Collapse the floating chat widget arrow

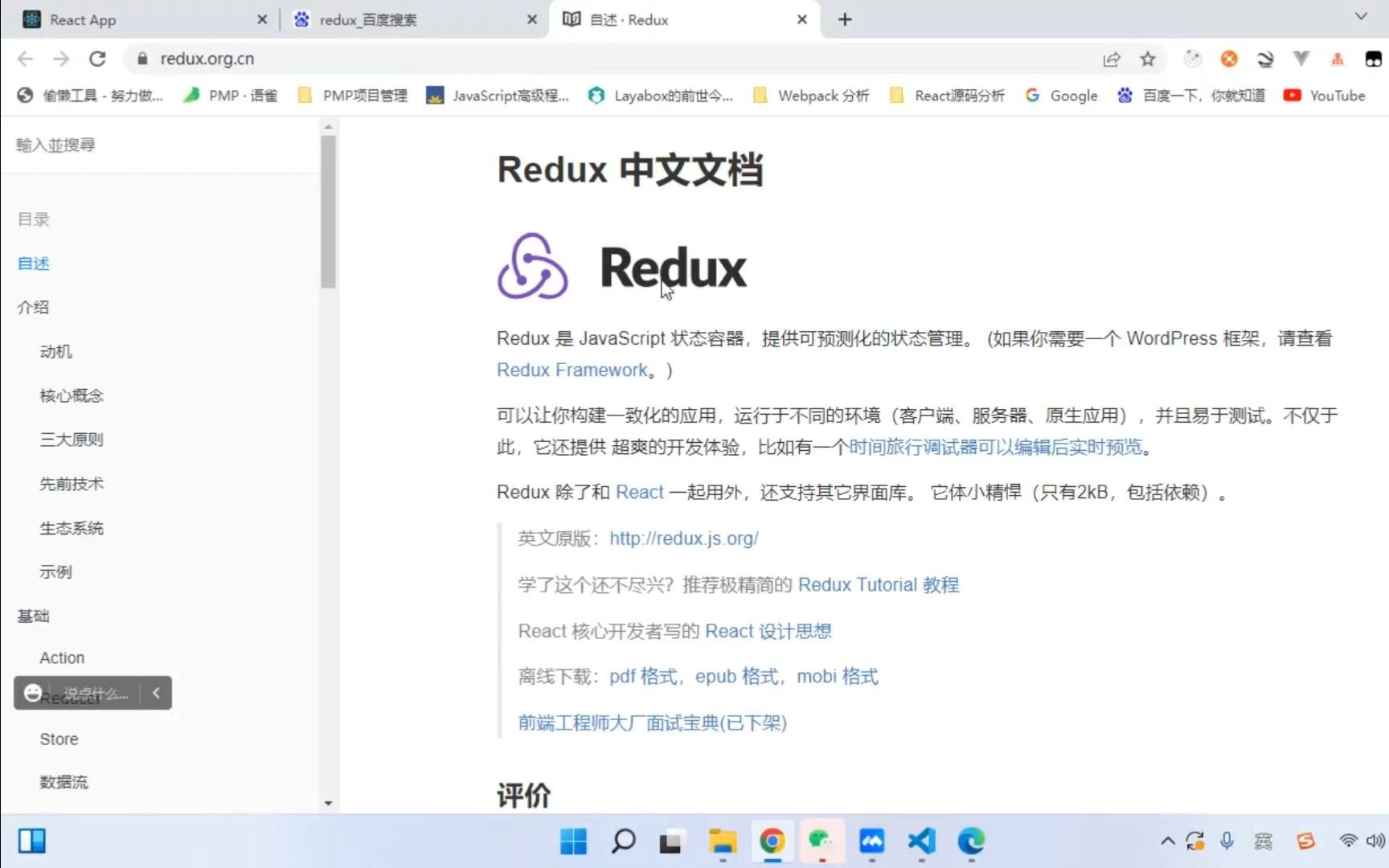pos(156,693)
